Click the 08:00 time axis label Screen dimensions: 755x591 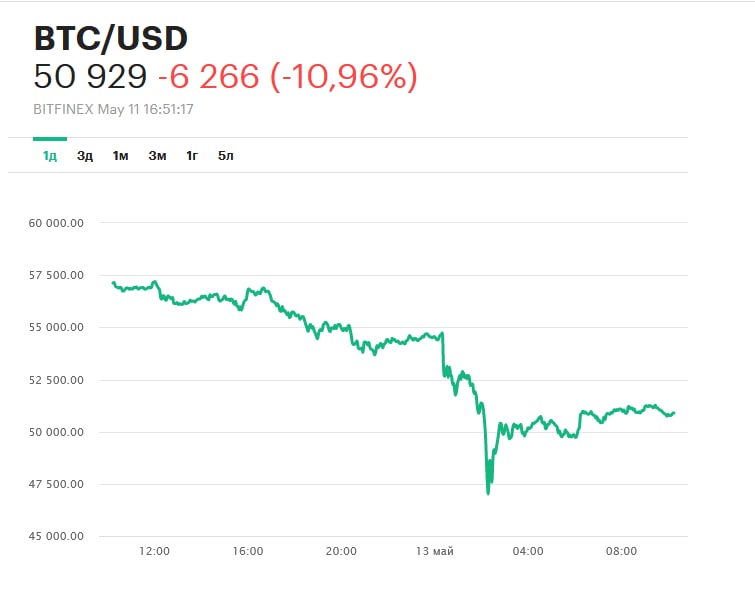coord(622,551)
